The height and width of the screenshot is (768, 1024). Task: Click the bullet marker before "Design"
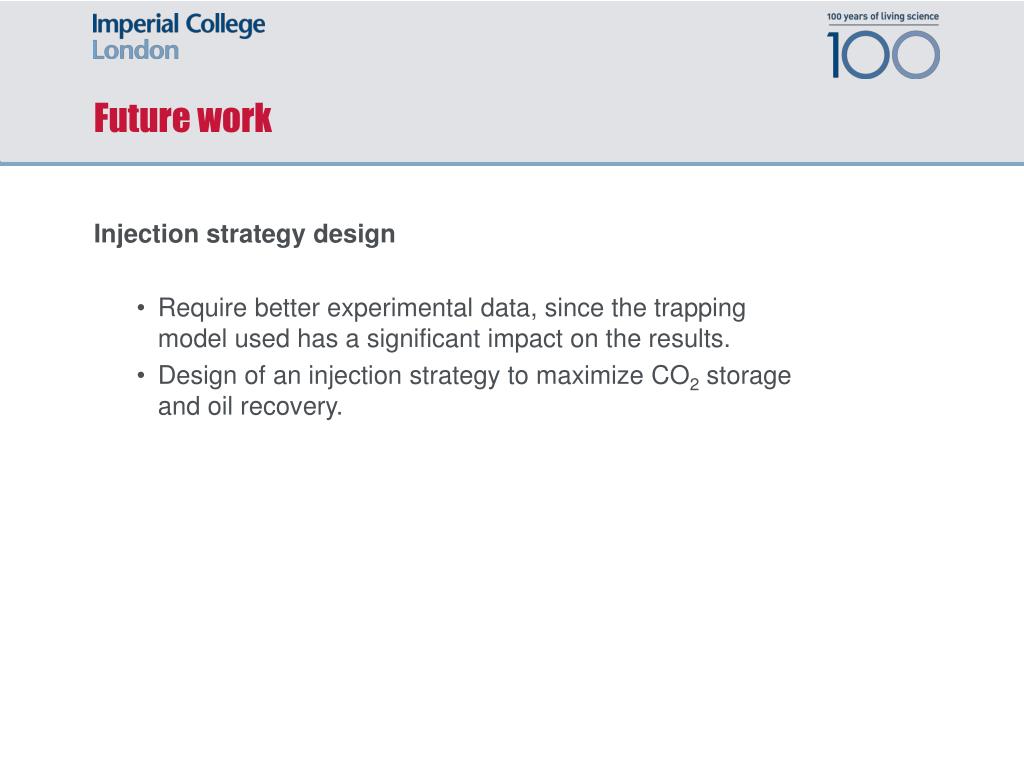click(141, 376)
